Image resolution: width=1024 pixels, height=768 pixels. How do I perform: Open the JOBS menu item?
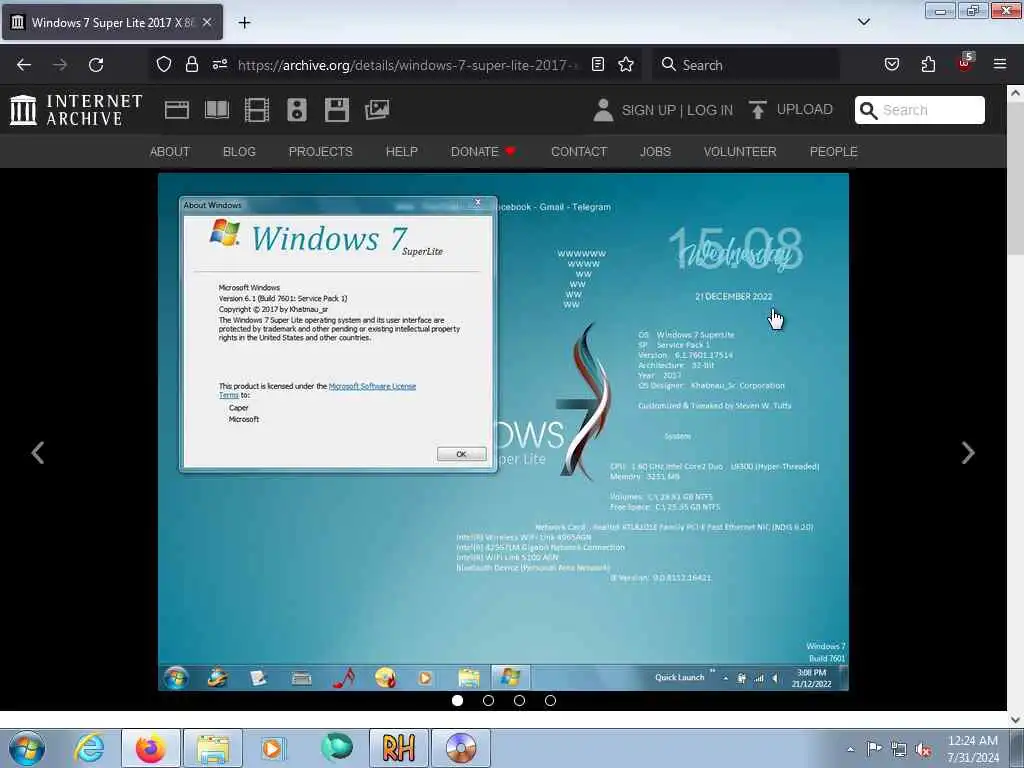[656, 152]
